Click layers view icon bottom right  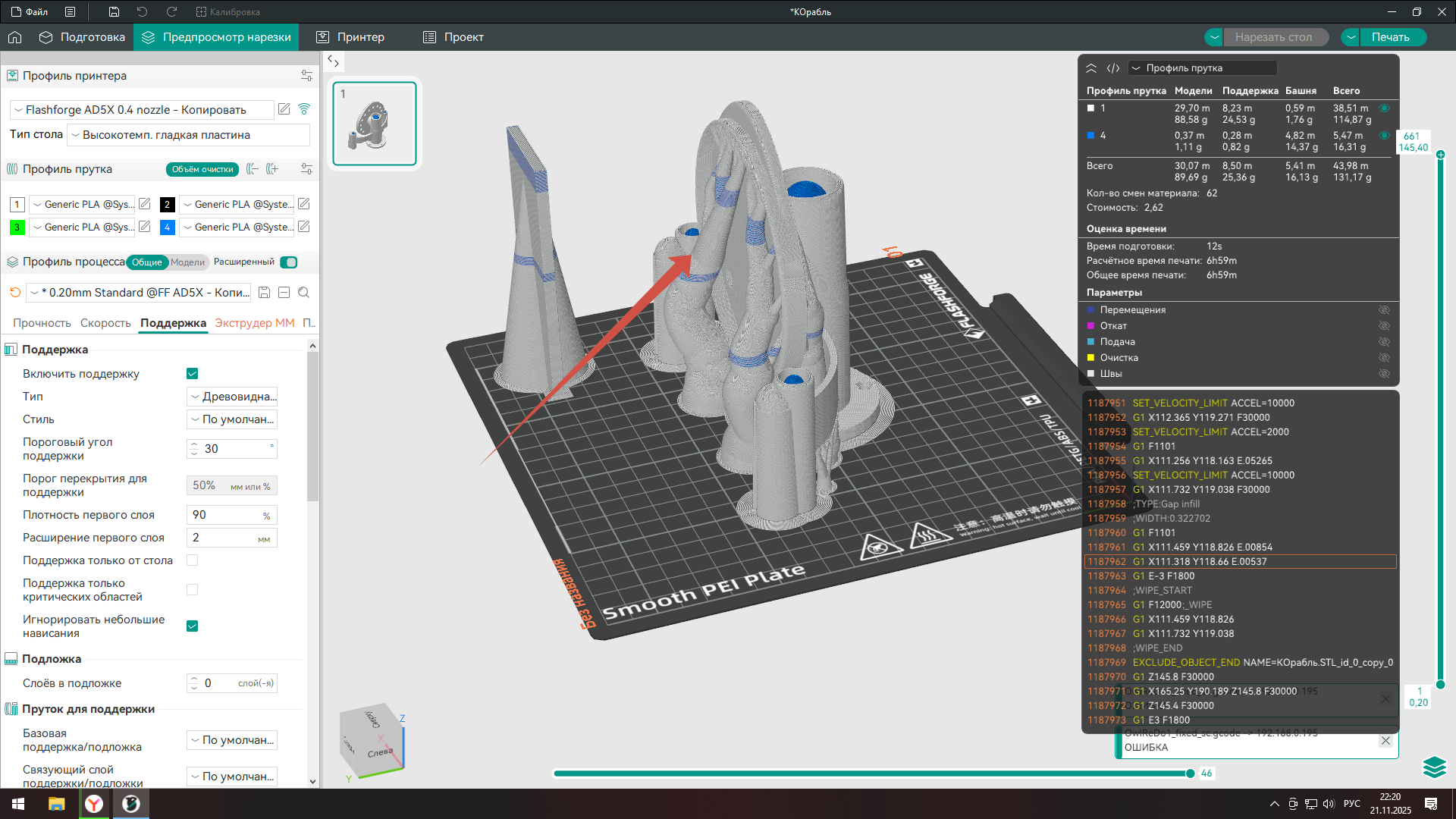click(1434, 767)
